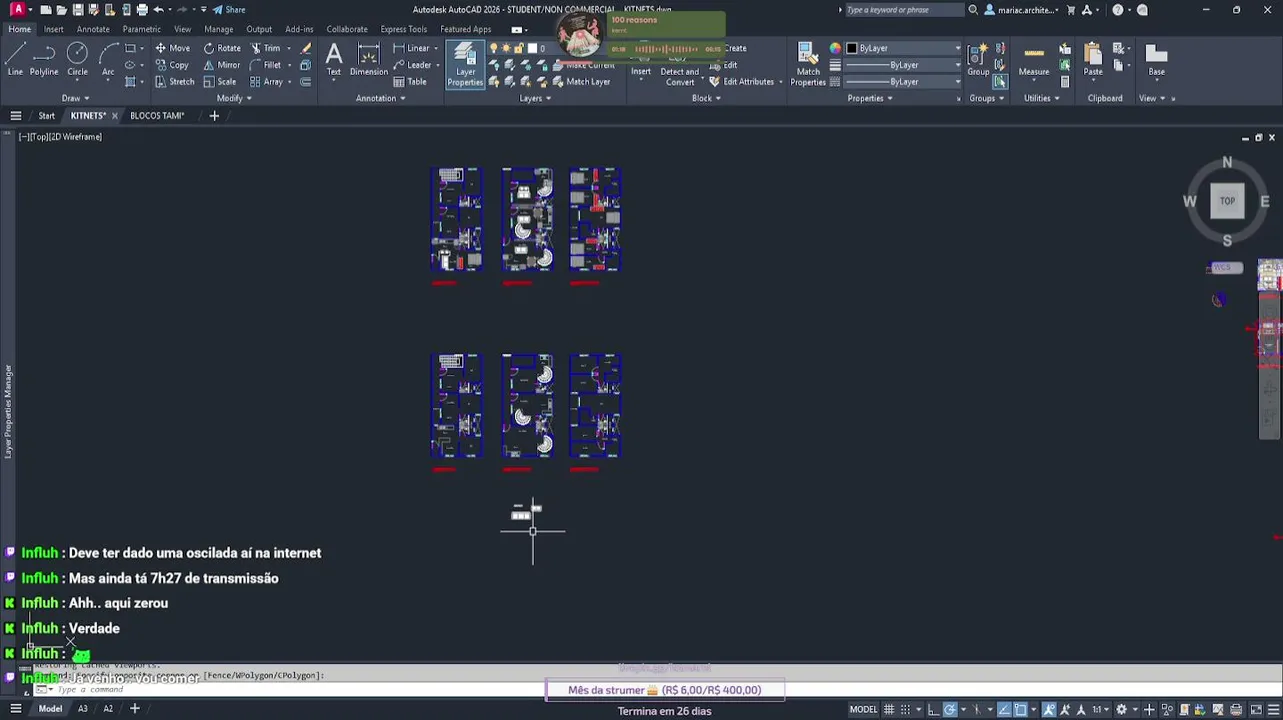This screenshot has height=720, width=1283.
Task: Select the Line drawing tool
Action: pos(15,60)
